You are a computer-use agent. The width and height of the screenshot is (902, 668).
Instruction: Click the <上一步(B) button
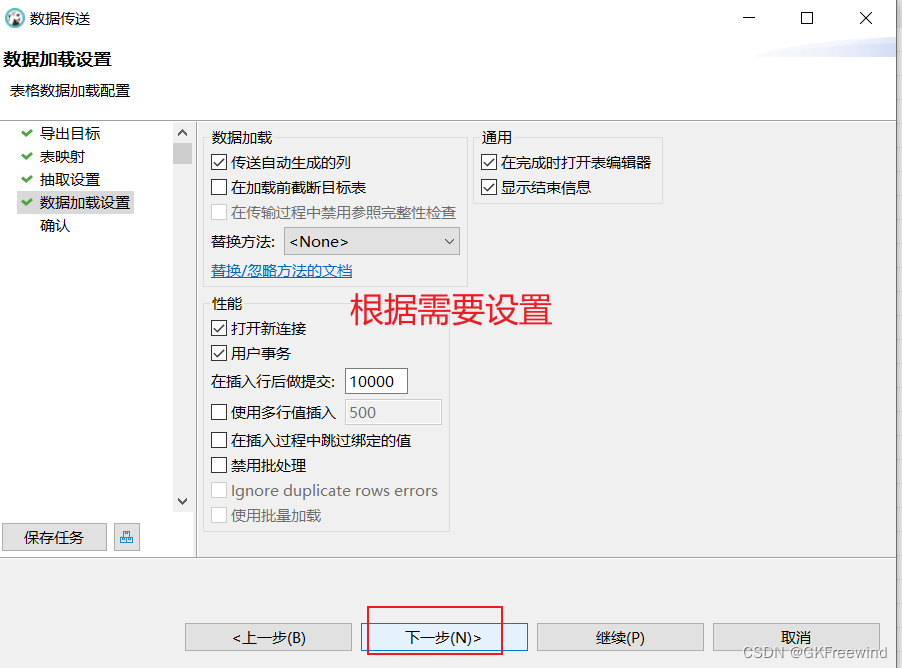click(268, 637)
